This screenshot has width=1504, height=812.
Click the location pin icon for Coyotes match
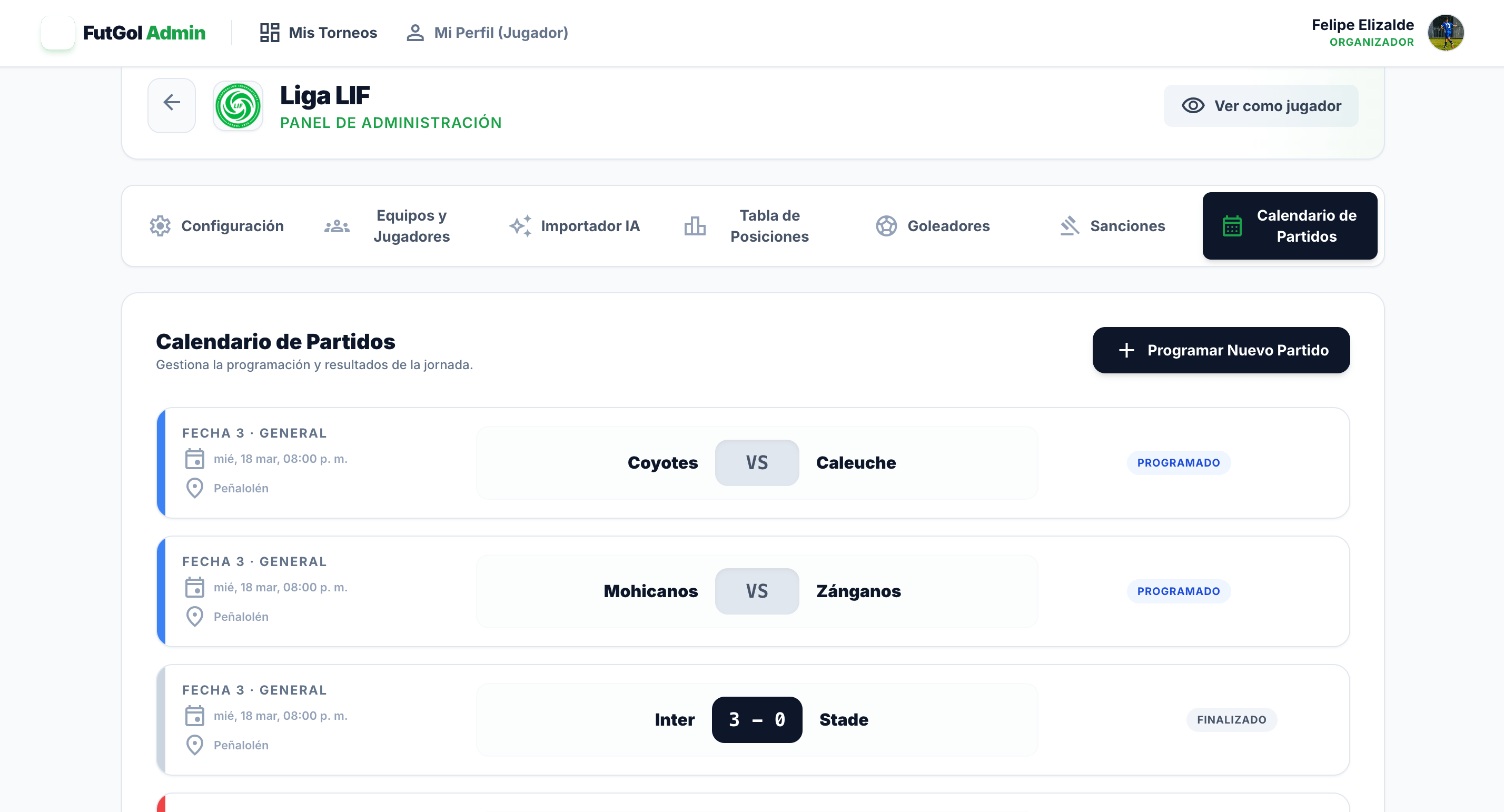pyautogui.click(x=195, y=488)
